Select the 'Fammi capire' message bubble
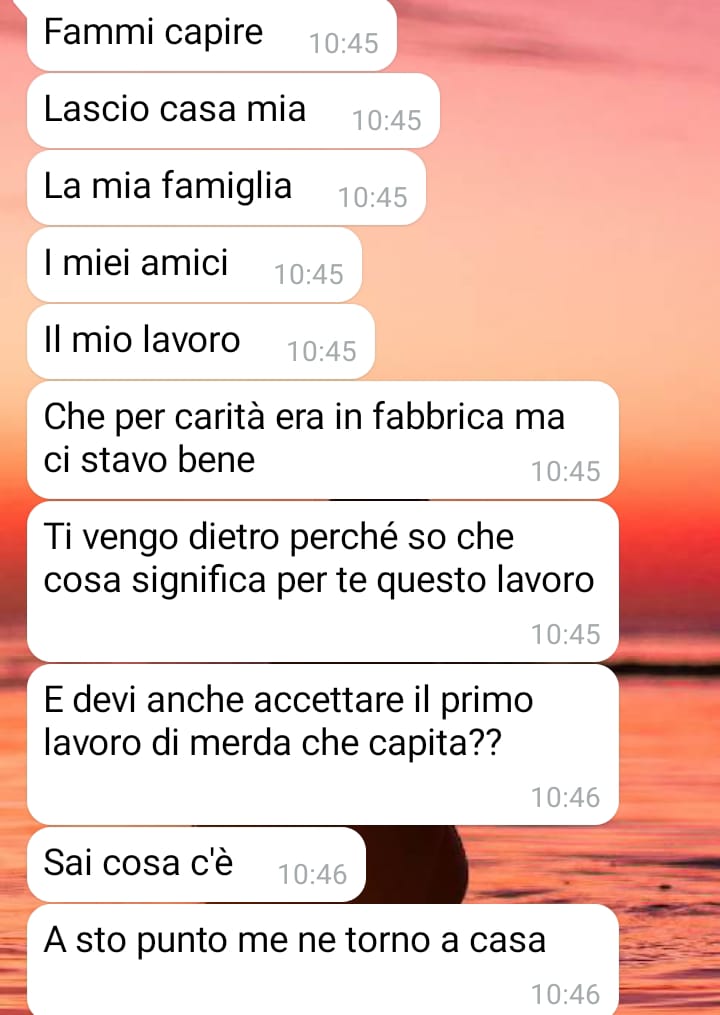This screenshot has height=1015, width=720. pos(212,35)
